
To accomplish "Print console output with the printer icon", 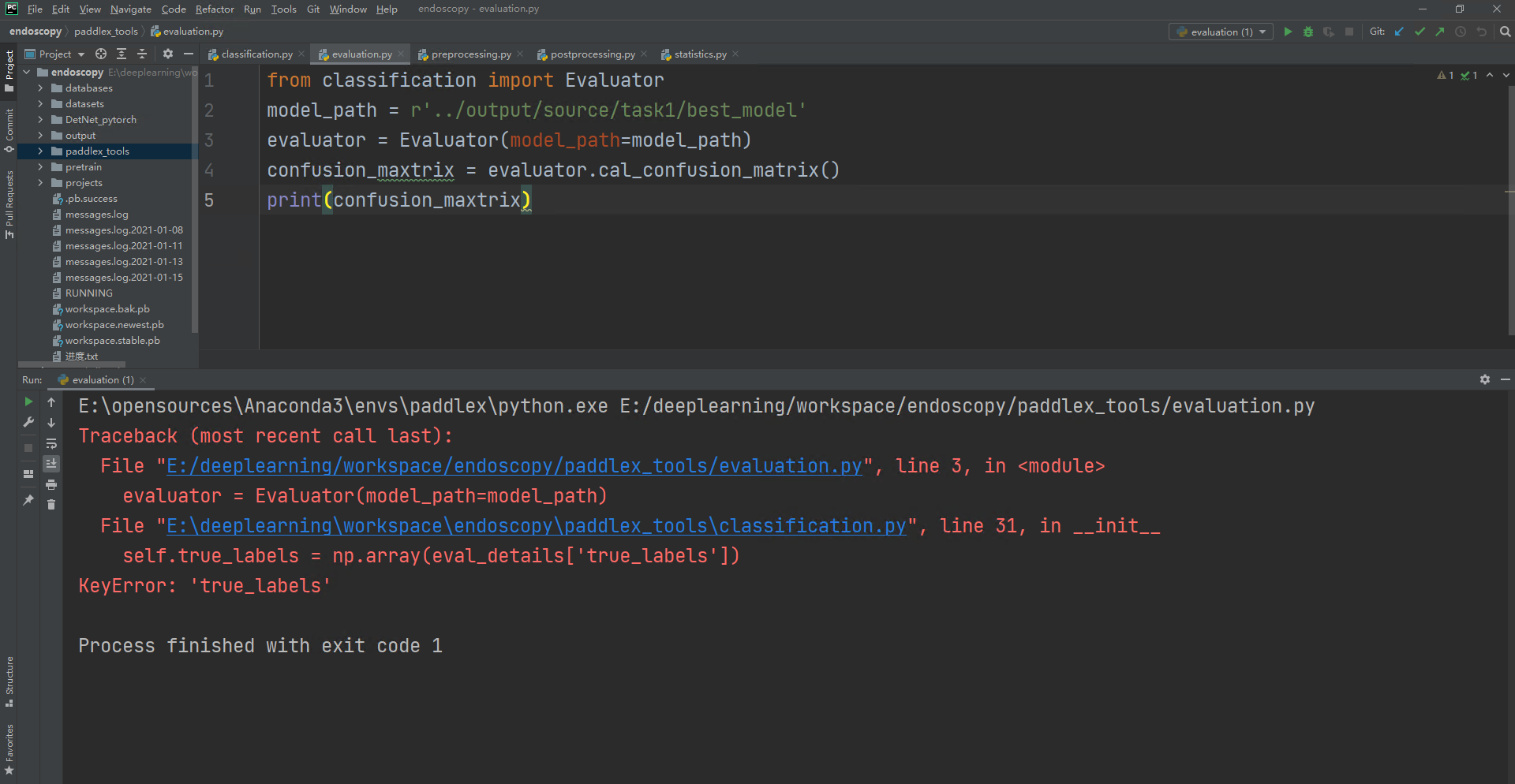I will point(51,484).
